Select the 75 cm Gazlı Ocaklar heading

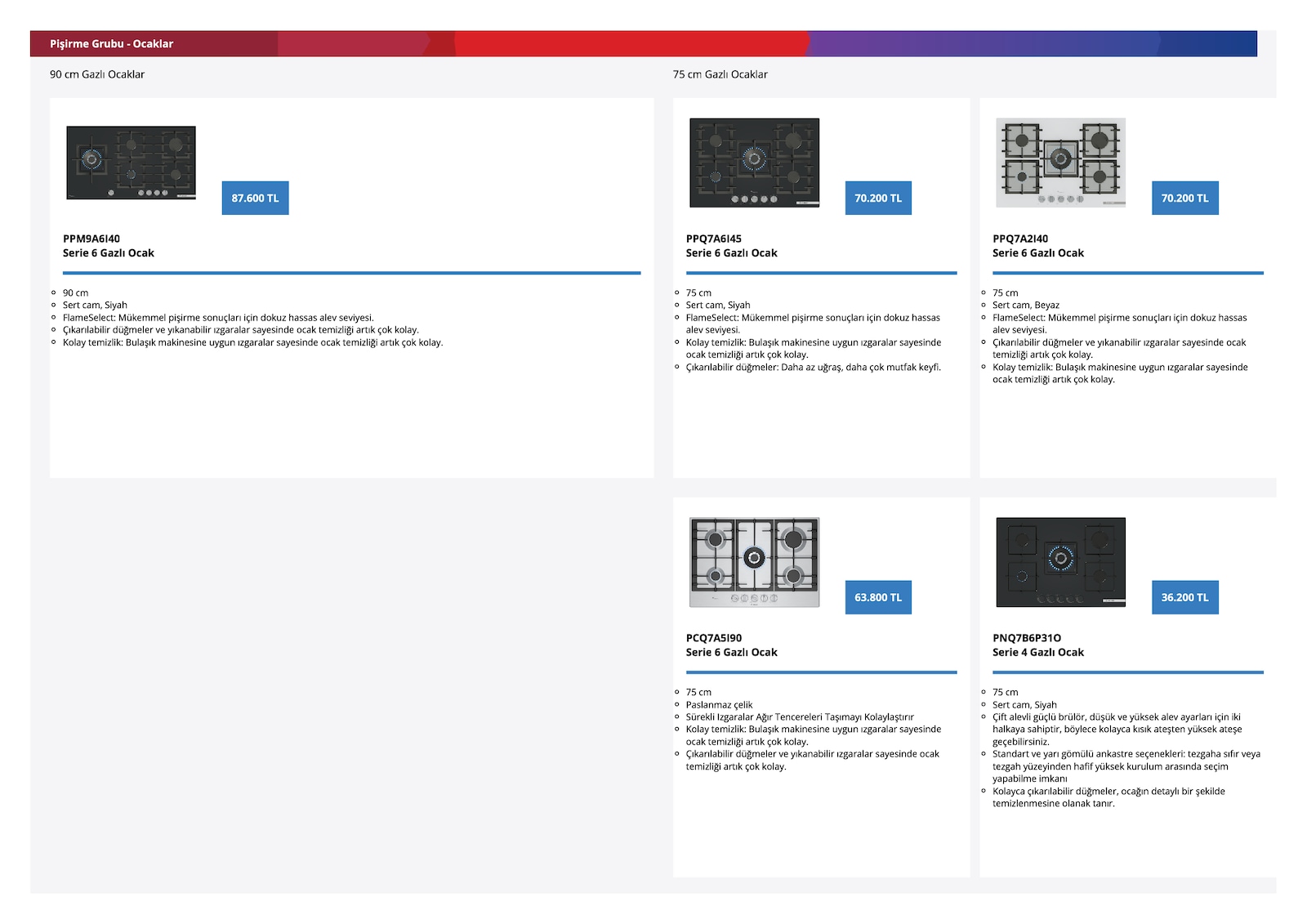pos(720,74)
